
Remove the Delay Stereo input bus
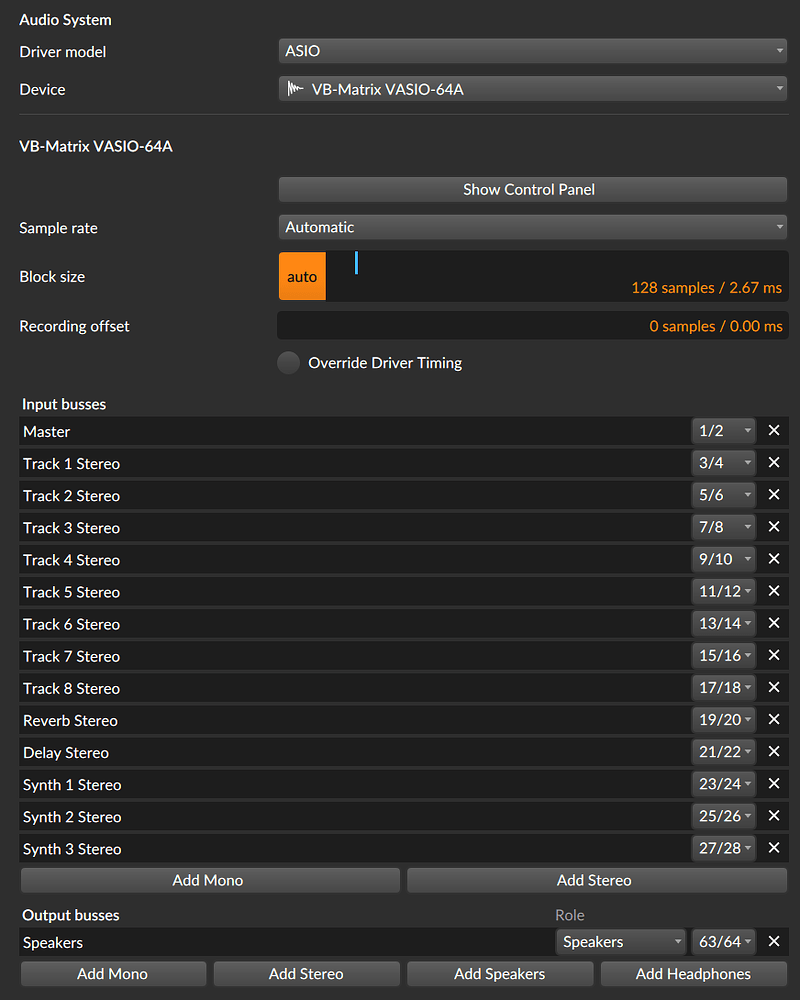tap(773, 751)
